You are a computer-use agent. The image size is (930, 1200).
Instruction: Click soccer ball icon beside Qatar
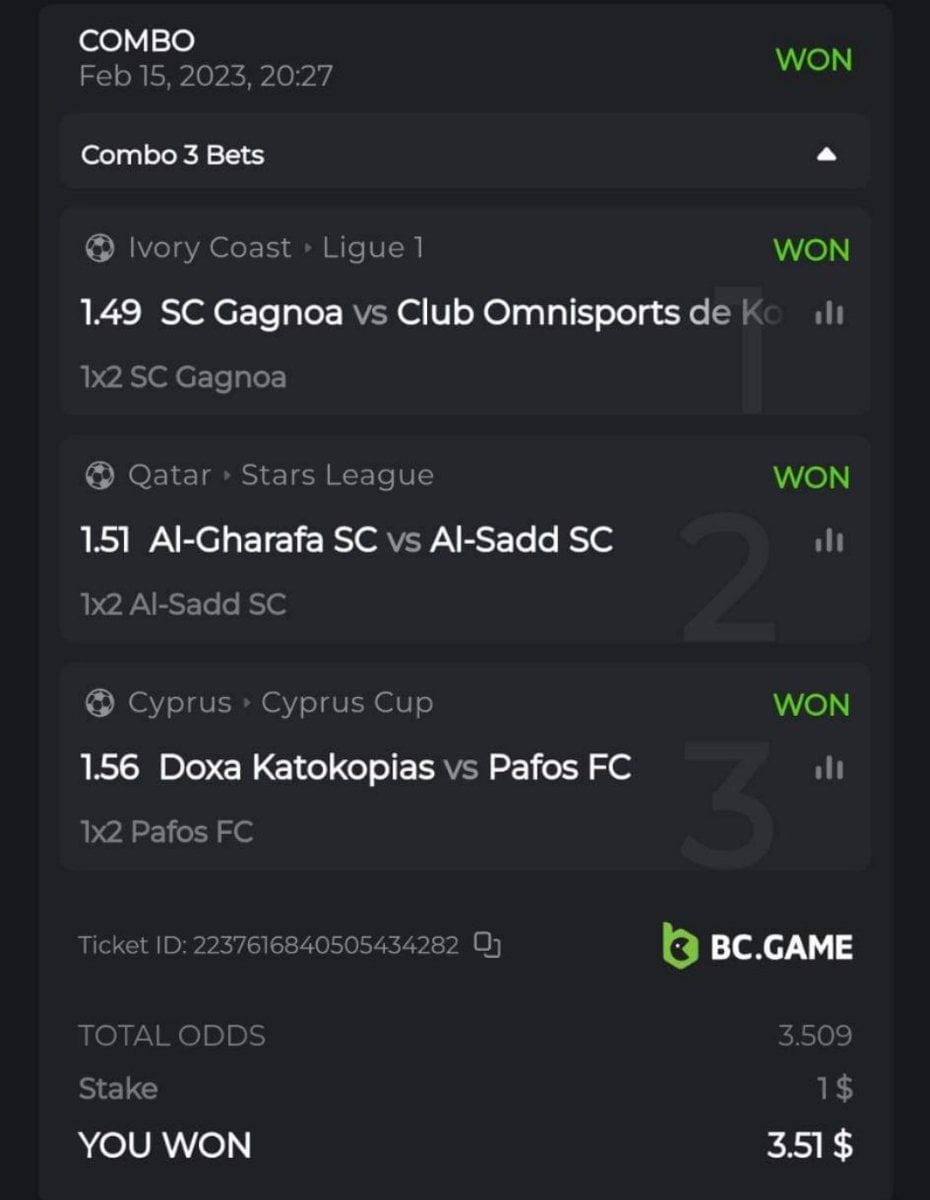(x=100, y=476)
